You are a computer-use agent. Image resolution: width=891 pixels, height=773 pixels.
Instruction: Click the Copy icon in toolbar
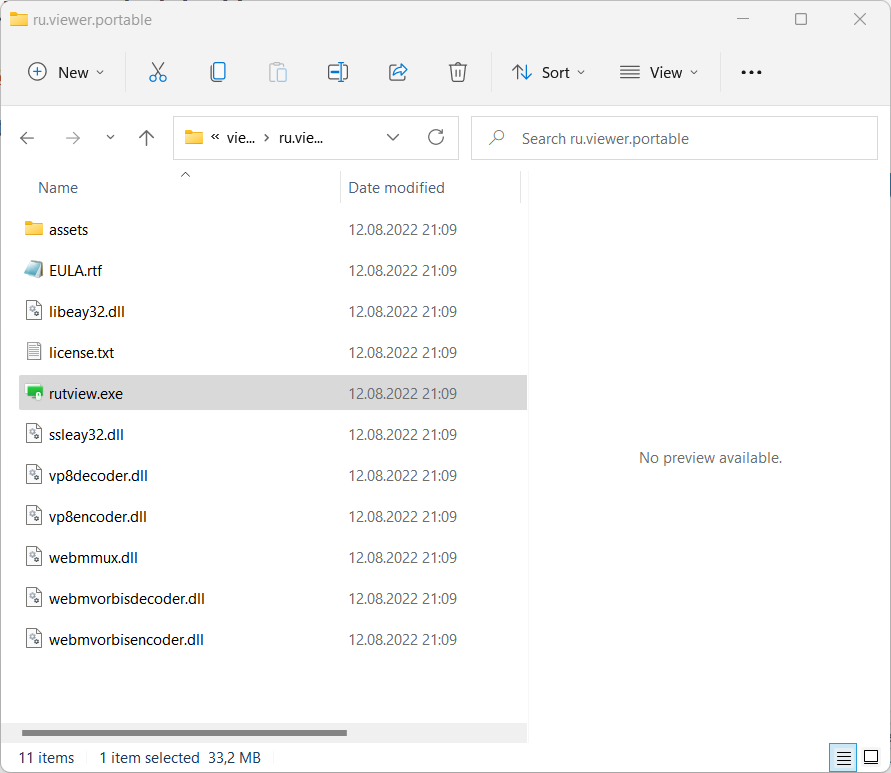click(217, 72)
